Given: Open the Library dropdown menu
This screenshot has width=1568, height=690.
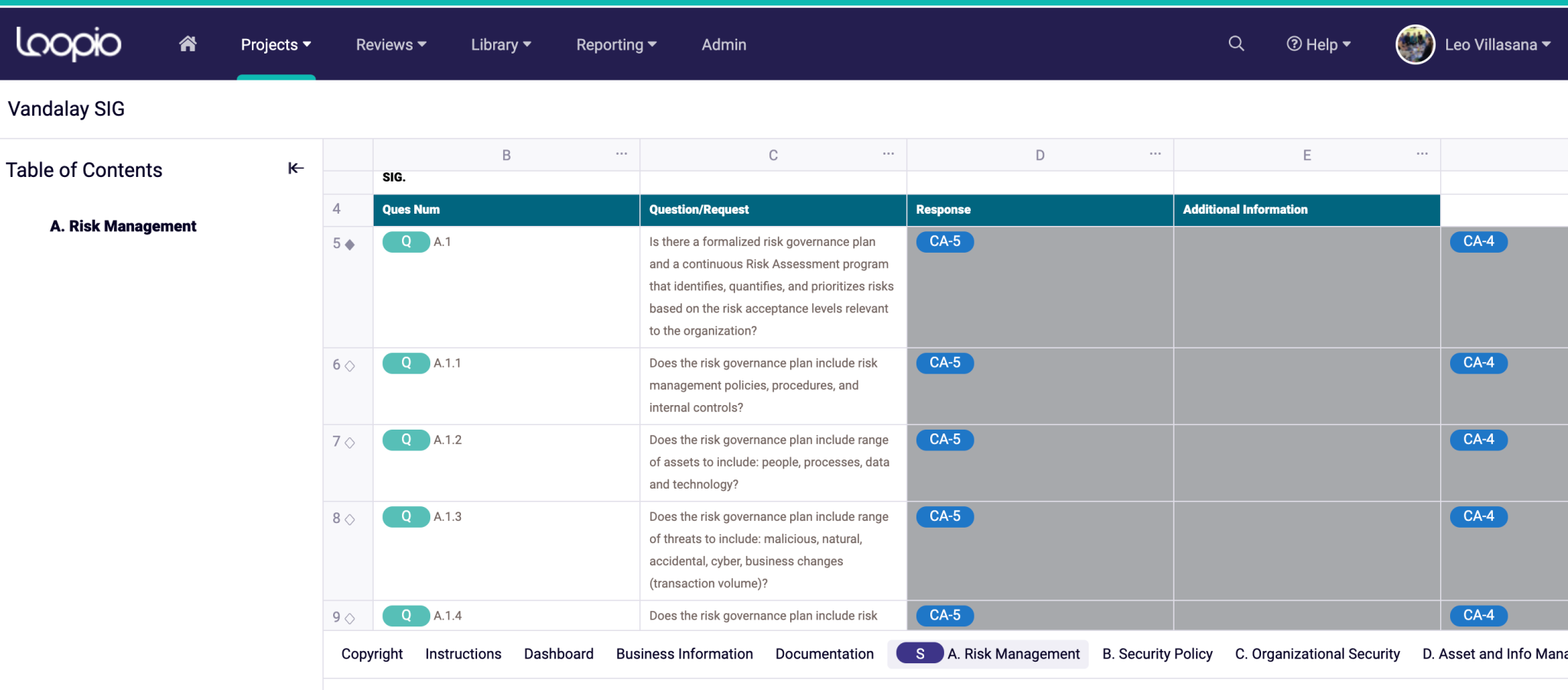Looking at the screenshot, I should click(501, 44).
